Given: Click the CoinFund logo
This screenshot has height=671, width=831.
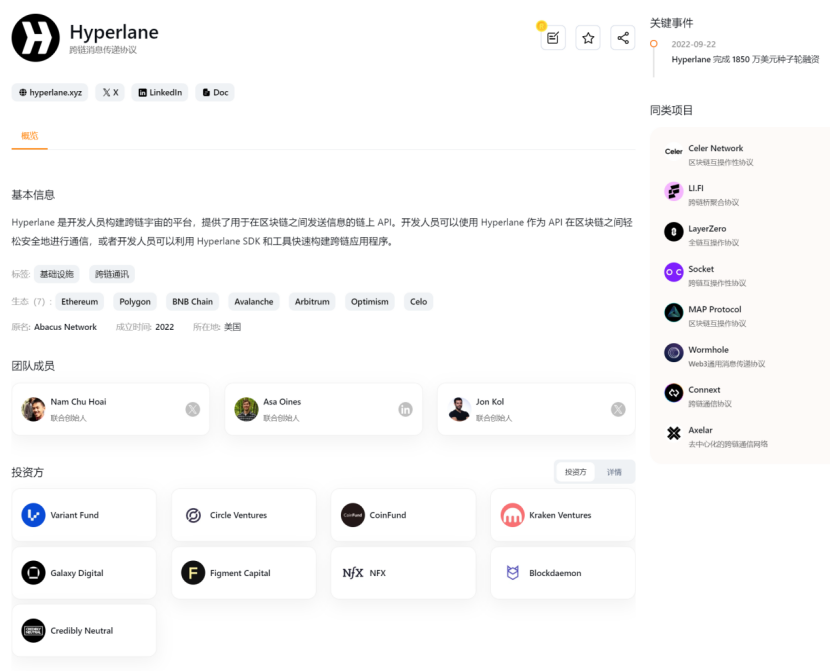Looking at the screenshot, I should (x=353, y=515).
